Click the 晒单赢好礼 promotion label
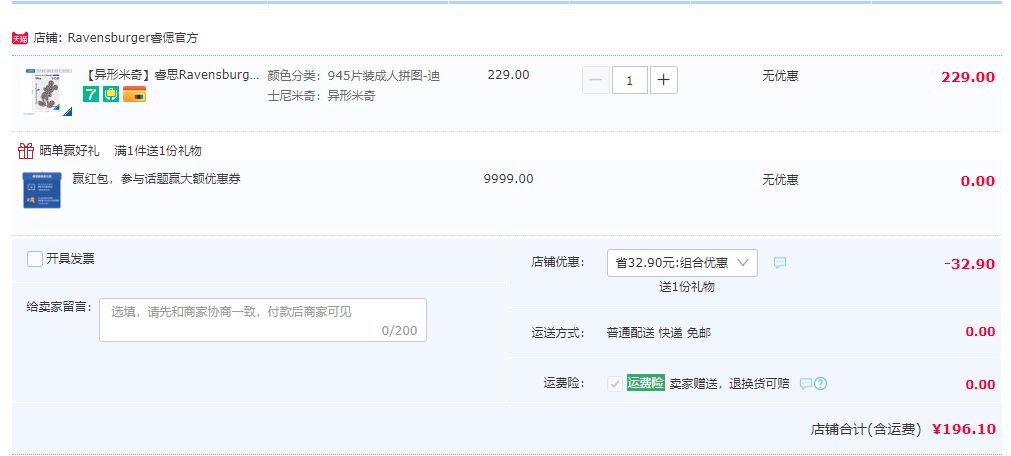1011x456 pixels. [69, 151]
